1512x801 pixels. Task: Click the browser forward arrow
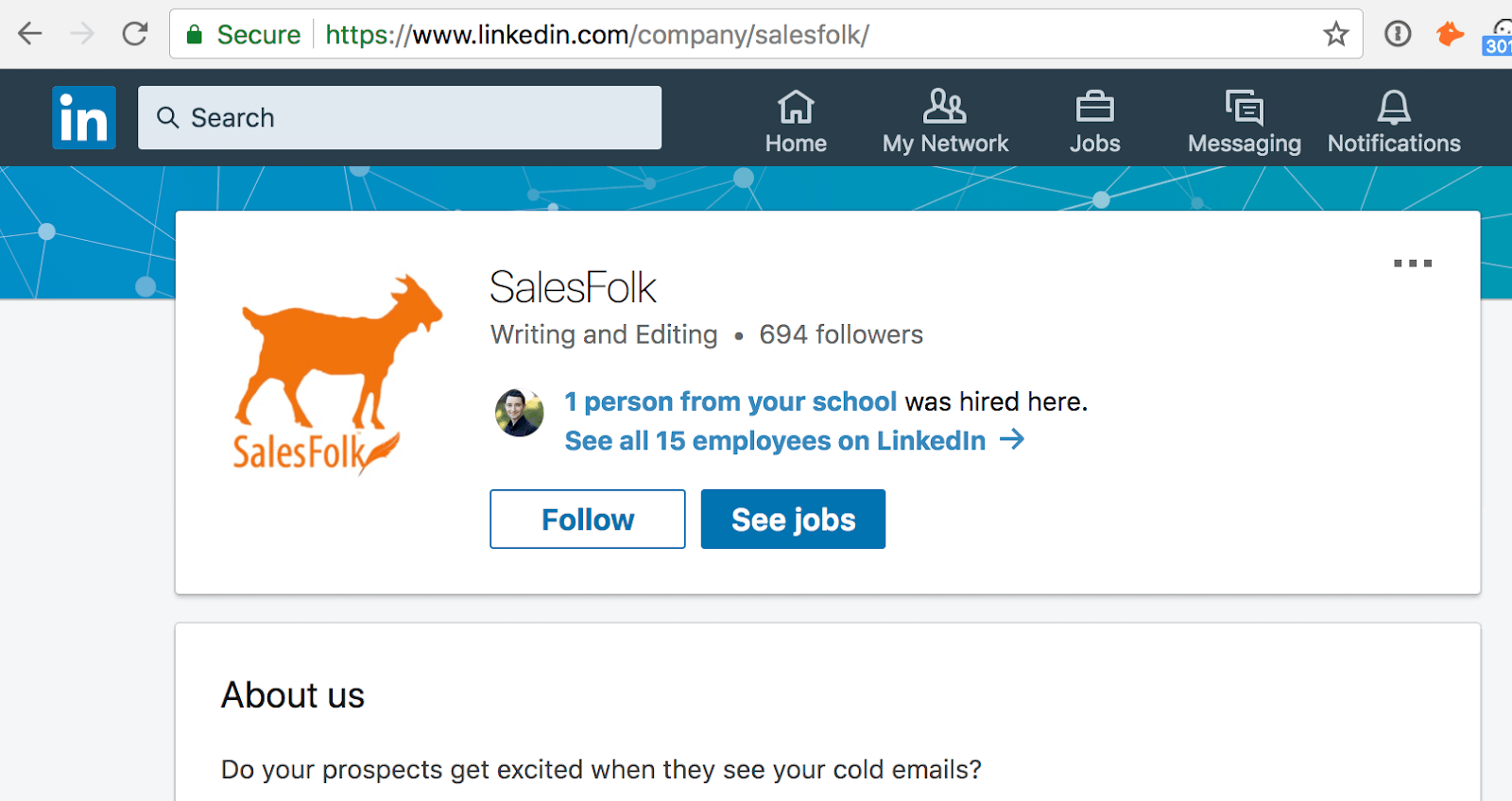[81, 33]
